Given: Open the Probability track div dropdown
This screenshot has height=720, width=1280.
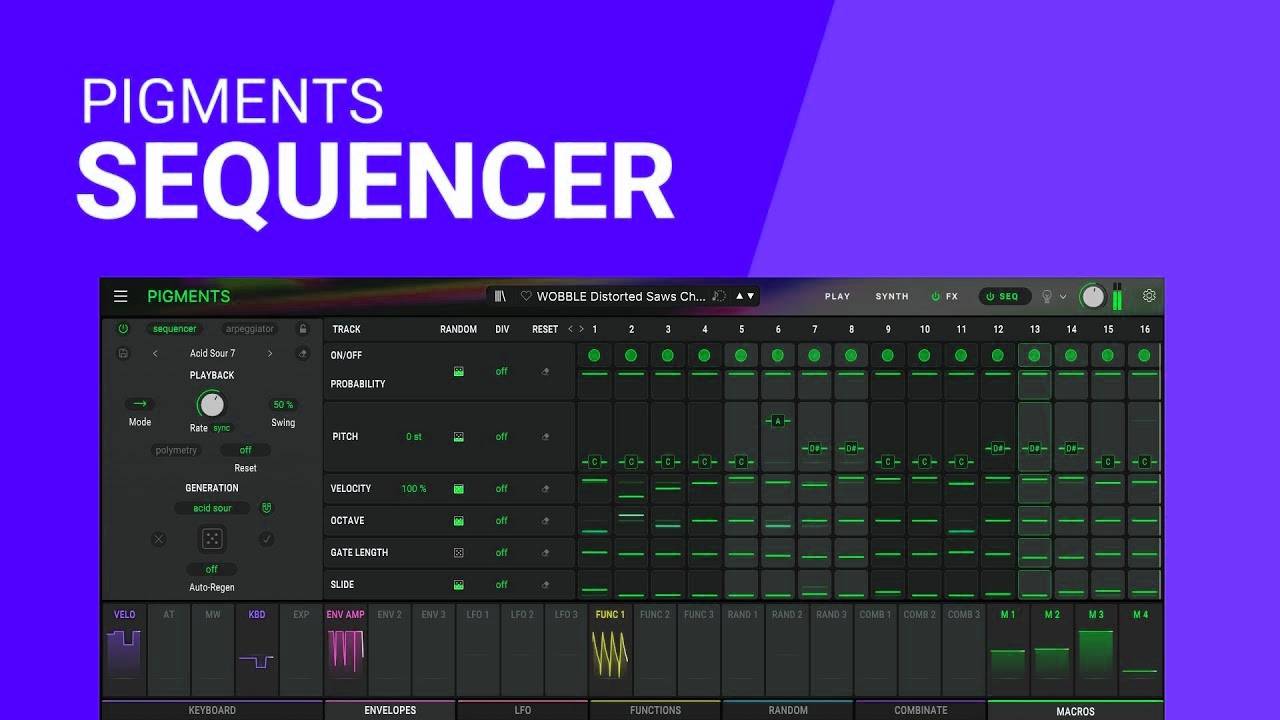Looking at the screenshot, I should click(502, 371).
